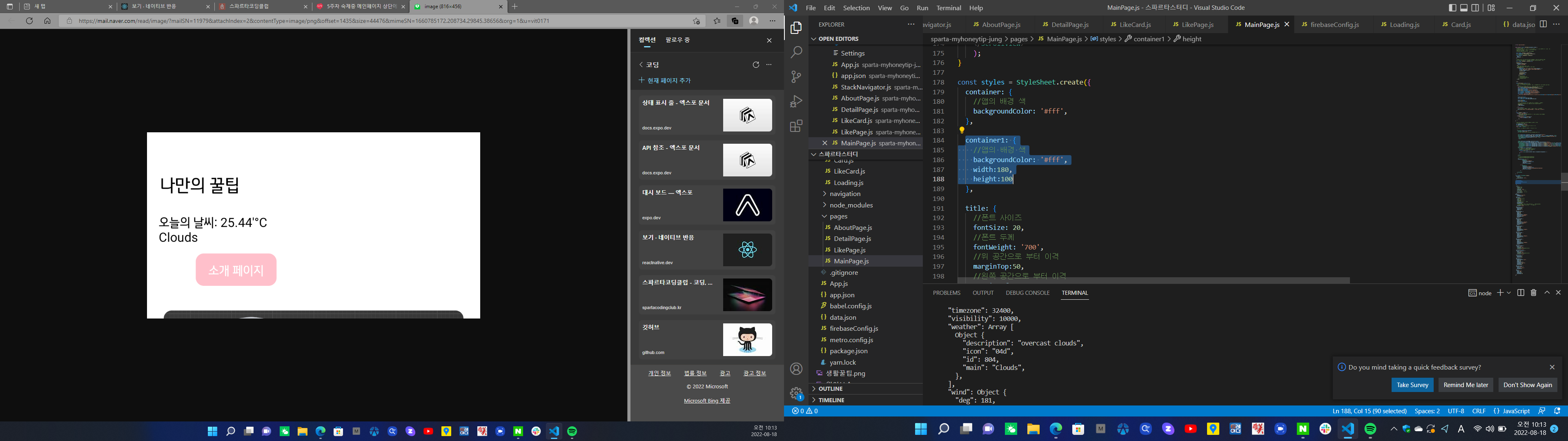Image resolution: width=1568 pixels, height=441 pixels.
Task: Open the Manage gear in VS Code activity bar
Action: (796, 394)
